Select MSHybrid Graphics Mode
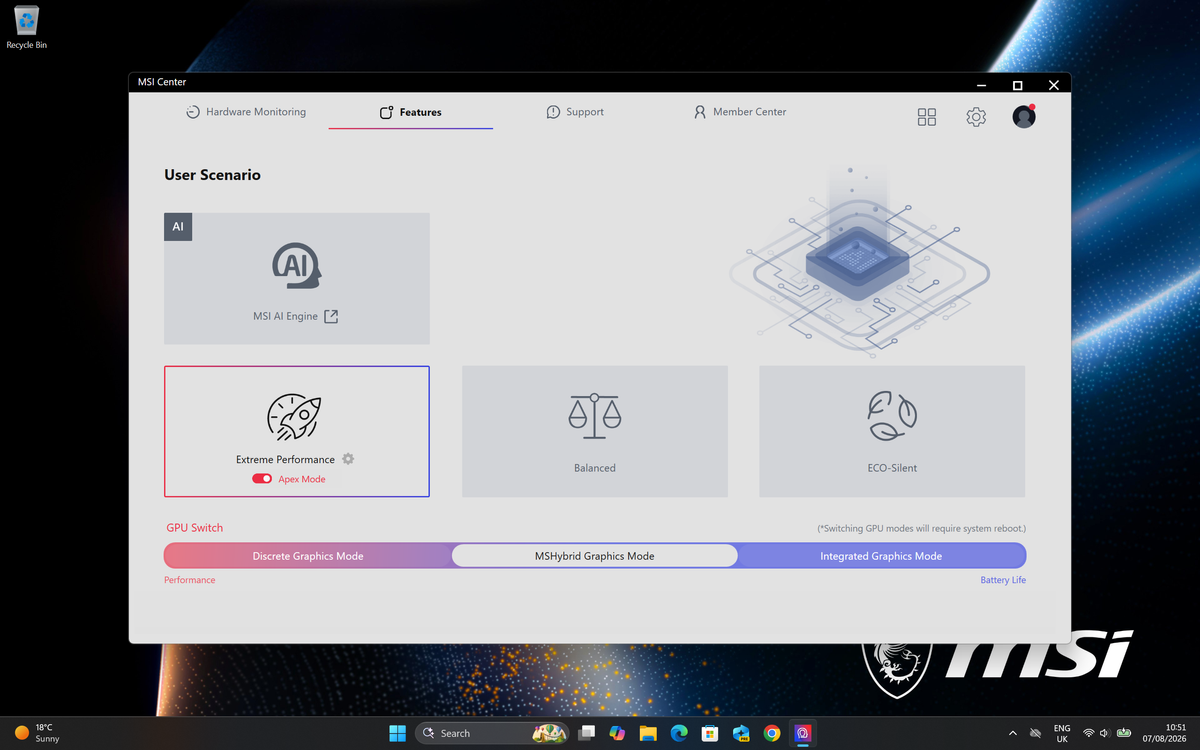 point(595,556)
